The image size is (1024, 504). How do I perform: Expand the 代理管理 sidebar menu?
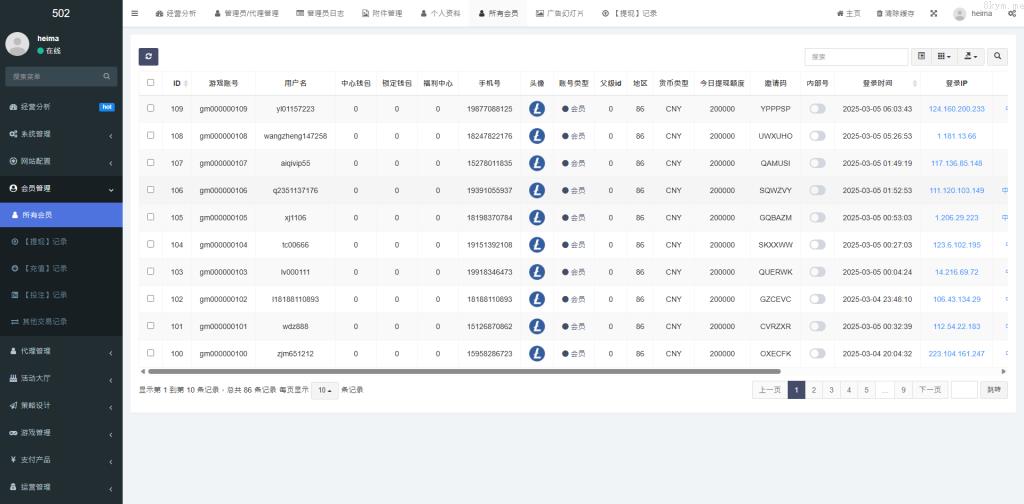coord(60,351)
